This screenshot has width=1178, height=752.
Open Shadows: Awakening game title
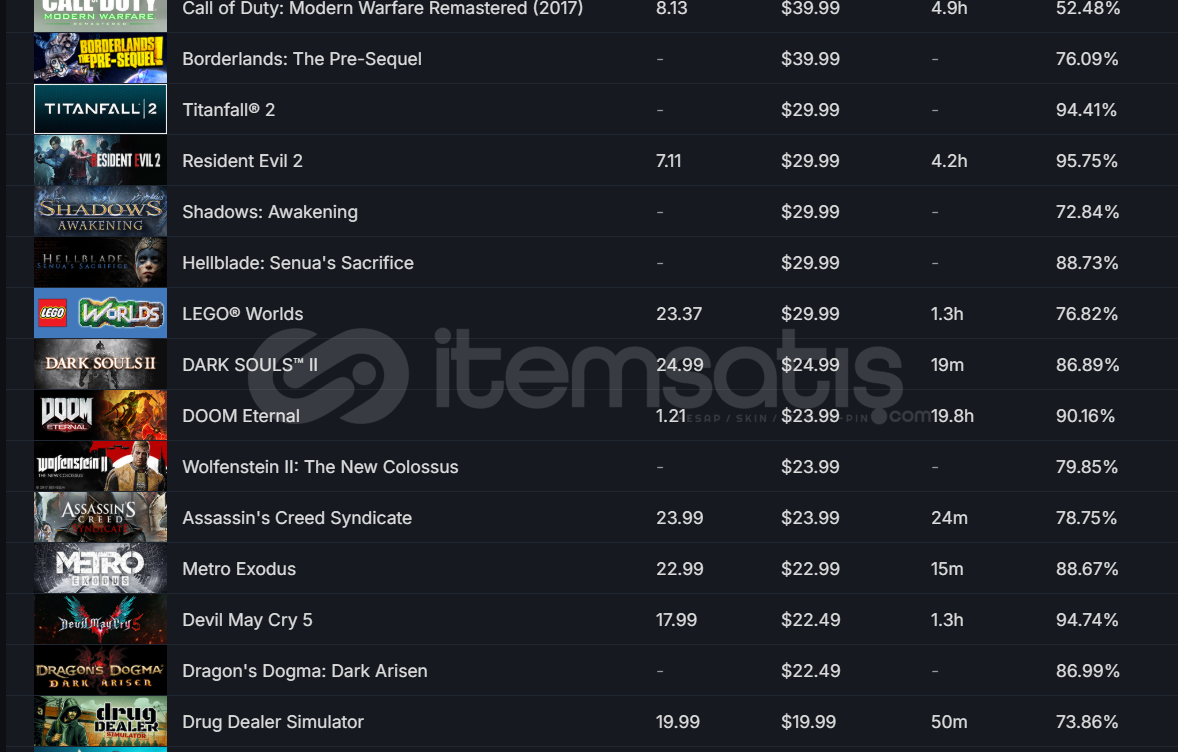click(x=270, y=212)
